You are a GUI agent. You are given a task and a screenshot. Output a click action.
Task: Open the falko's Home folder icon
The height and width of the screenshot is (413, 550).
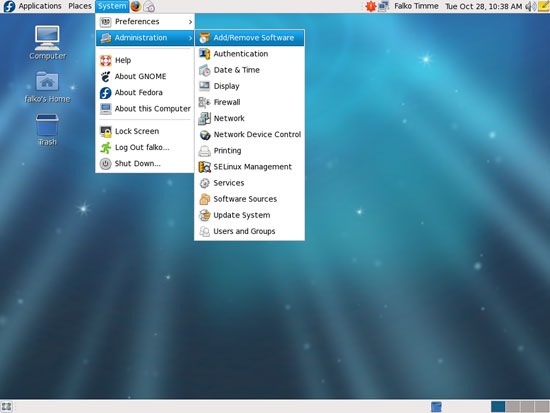47,87
